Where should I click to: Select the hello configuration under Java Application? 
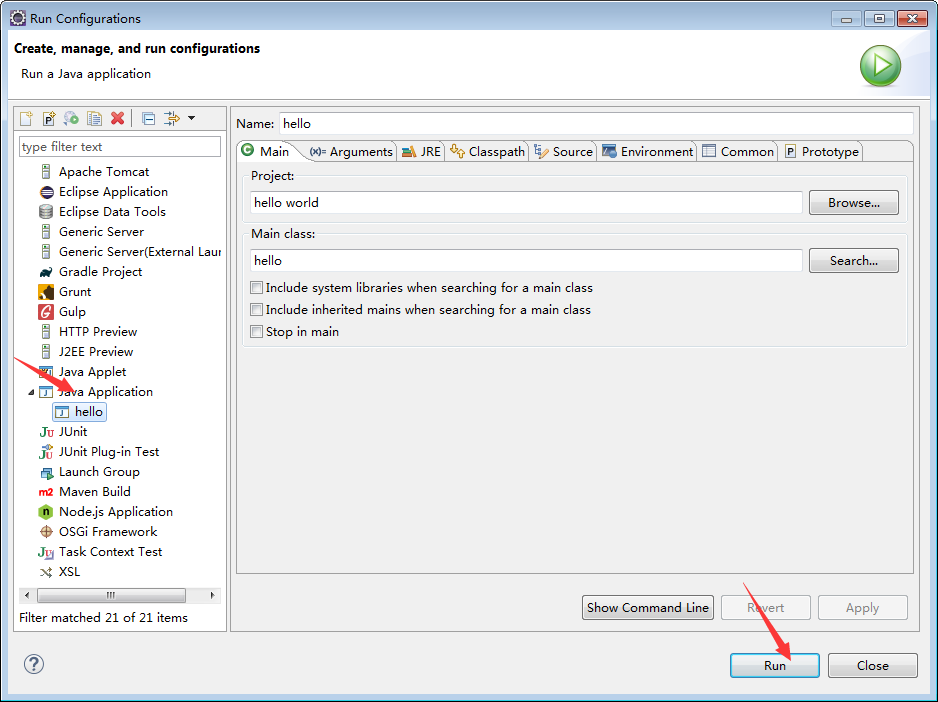click(x=80, y=412)
